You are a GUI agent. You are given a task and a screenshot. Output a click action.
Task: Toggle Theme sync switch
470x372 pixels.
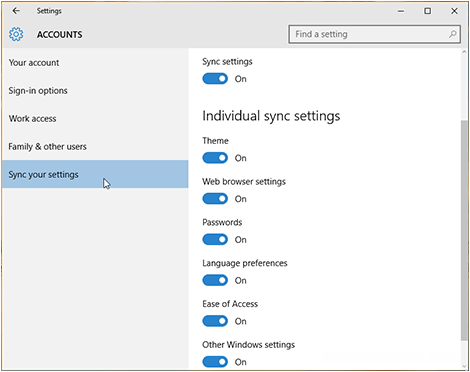pos(215,158)
